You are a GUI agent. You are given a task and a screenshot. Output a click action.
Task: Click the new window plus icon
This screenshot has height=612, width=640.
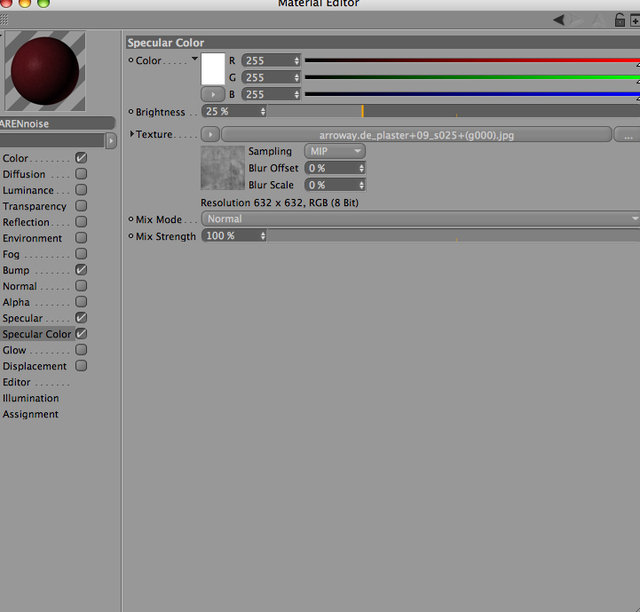pyautogui.click(x=635, y=20)
